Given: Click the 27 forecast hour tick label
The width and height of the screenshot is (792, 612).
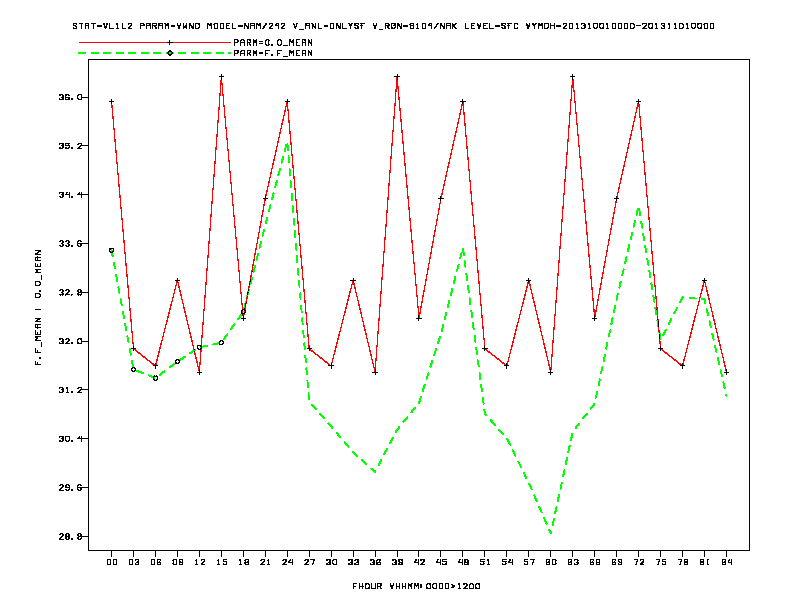Looking at the screenshot, I should click(x=309, y=562).
